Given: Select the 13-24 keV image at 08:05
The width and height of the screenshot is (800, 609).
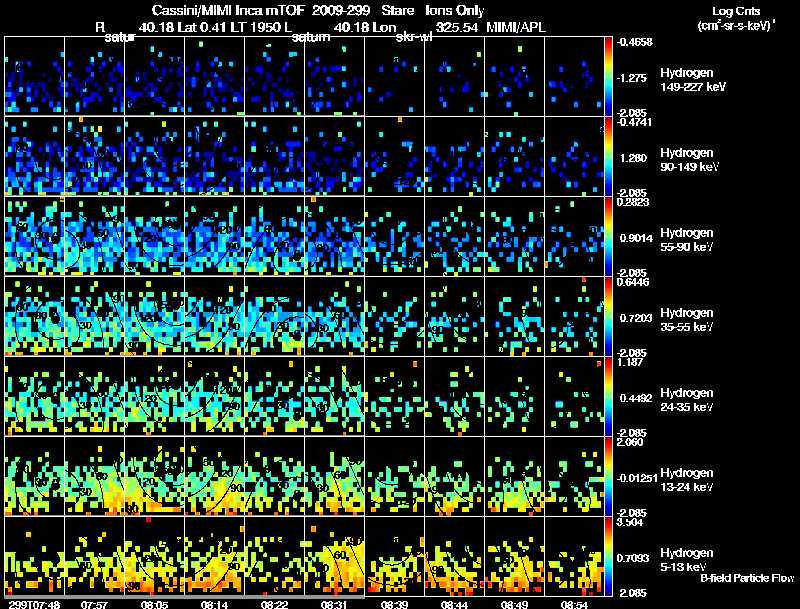Looking at the screenshot, I should [x=155, y=476].
